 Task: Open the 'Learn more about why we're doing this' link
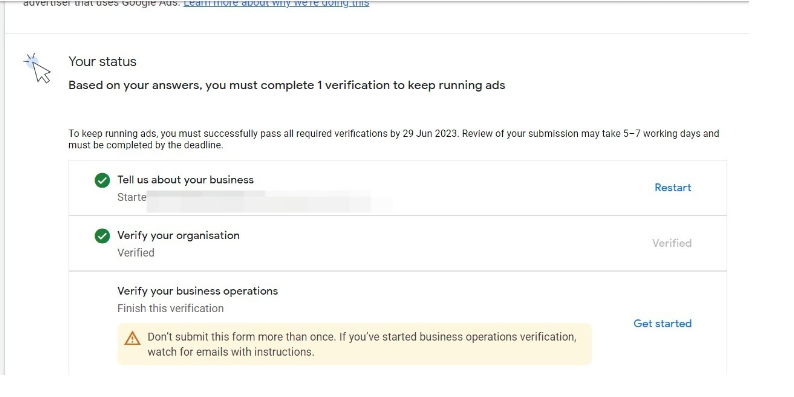tap(276, 4)
